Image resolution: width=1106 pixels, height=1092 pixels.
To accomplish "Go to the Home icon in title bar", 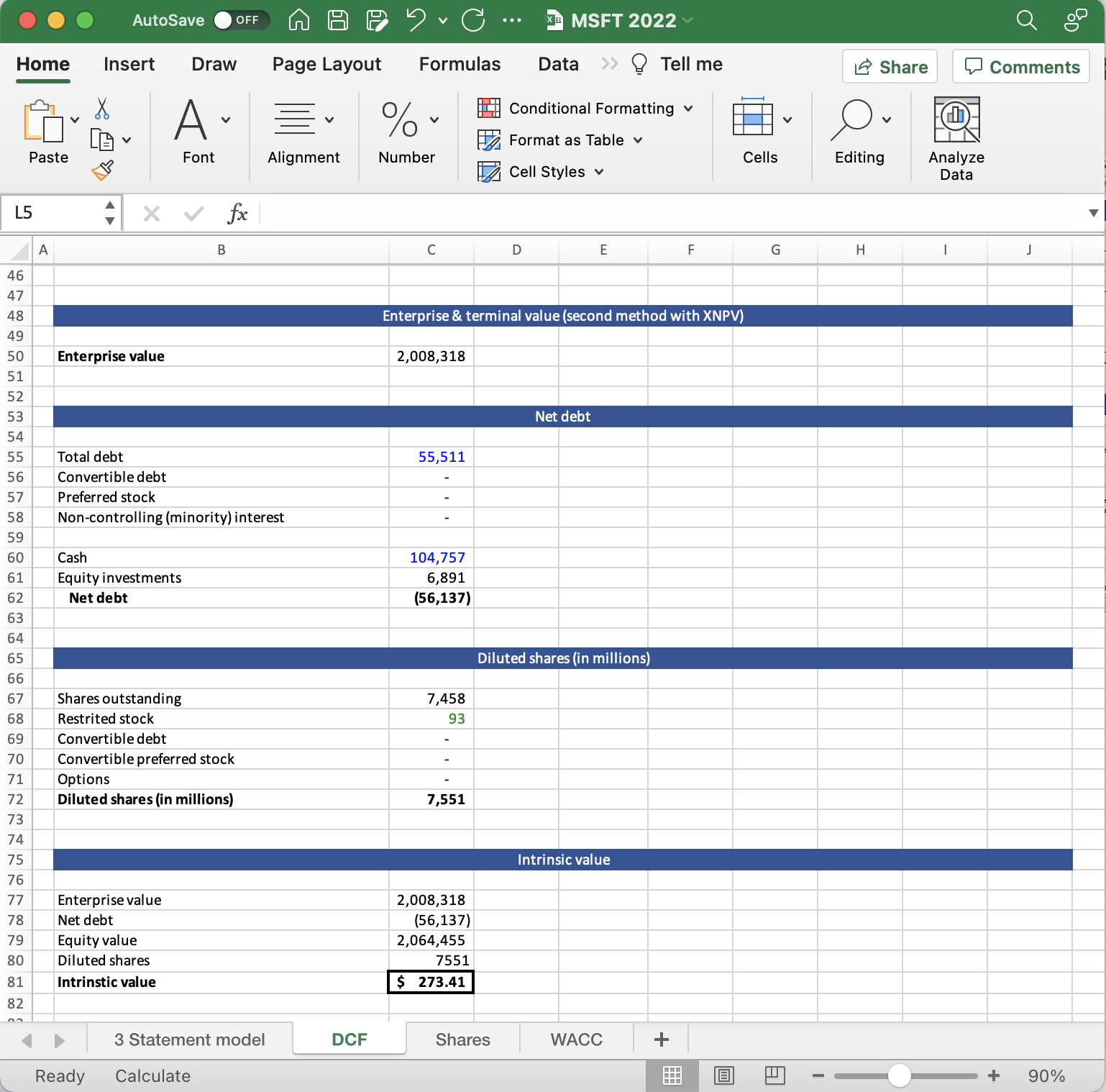I will pyautogui.click(x=299, y=20).
